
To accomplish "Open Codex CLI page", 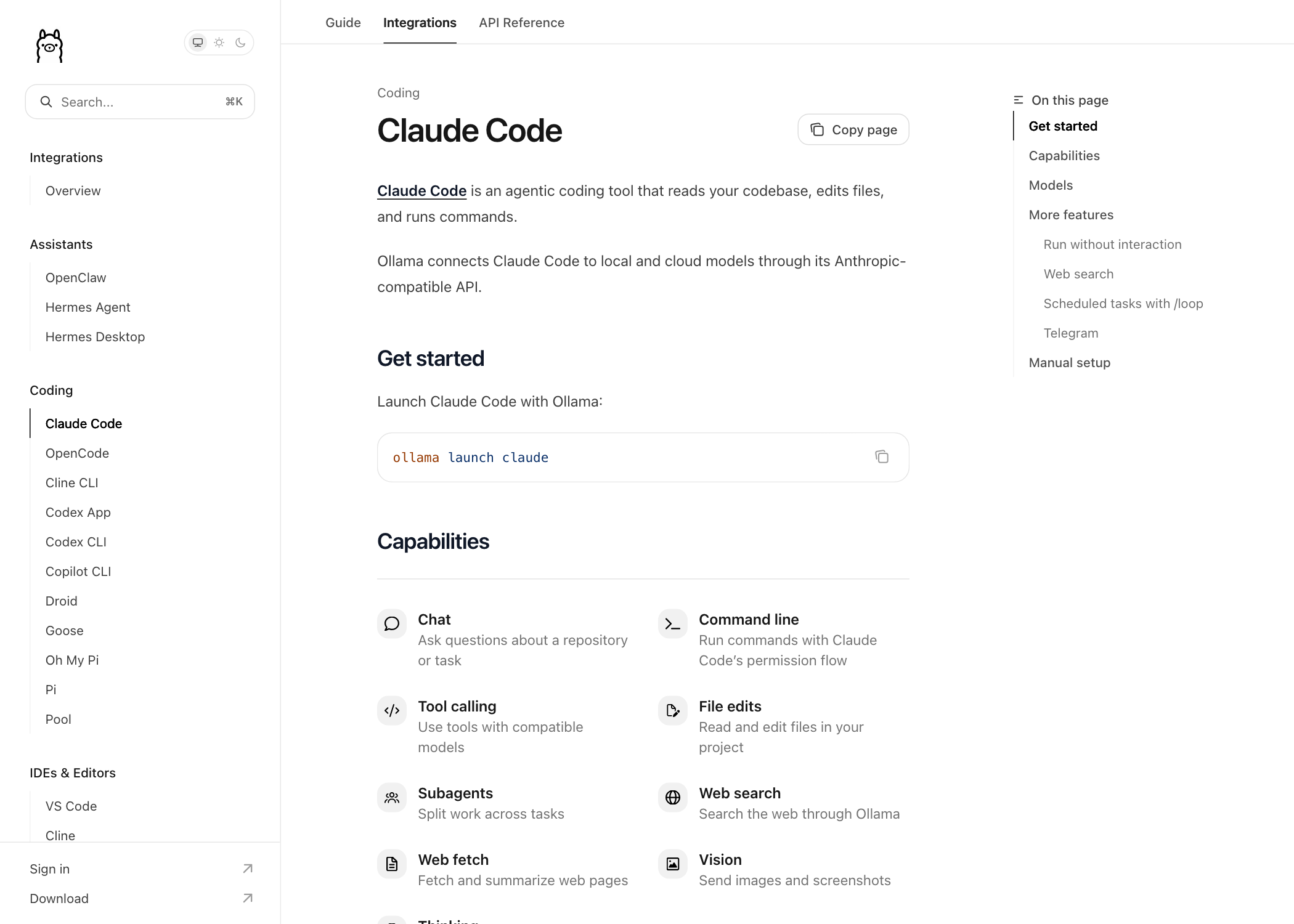I will (76, 542).
